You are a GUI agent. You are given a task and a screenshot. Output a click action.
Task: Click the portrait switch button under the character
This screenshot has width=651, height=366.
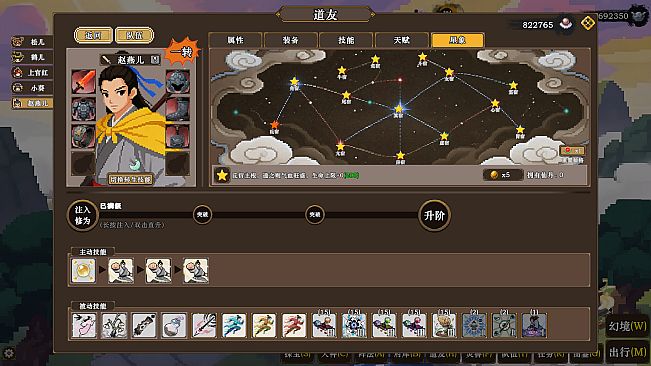(x=130, y=179)
